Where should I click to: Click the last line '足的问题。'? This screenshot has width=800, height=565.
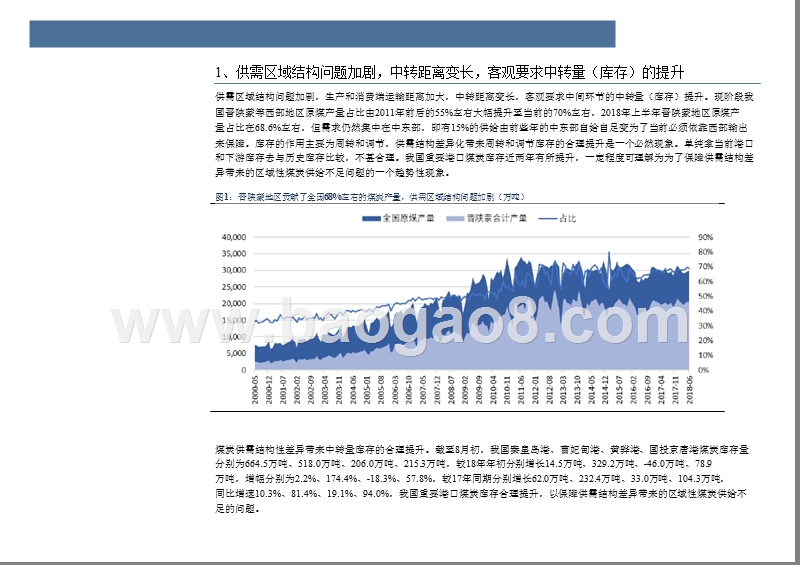(238, 508)
